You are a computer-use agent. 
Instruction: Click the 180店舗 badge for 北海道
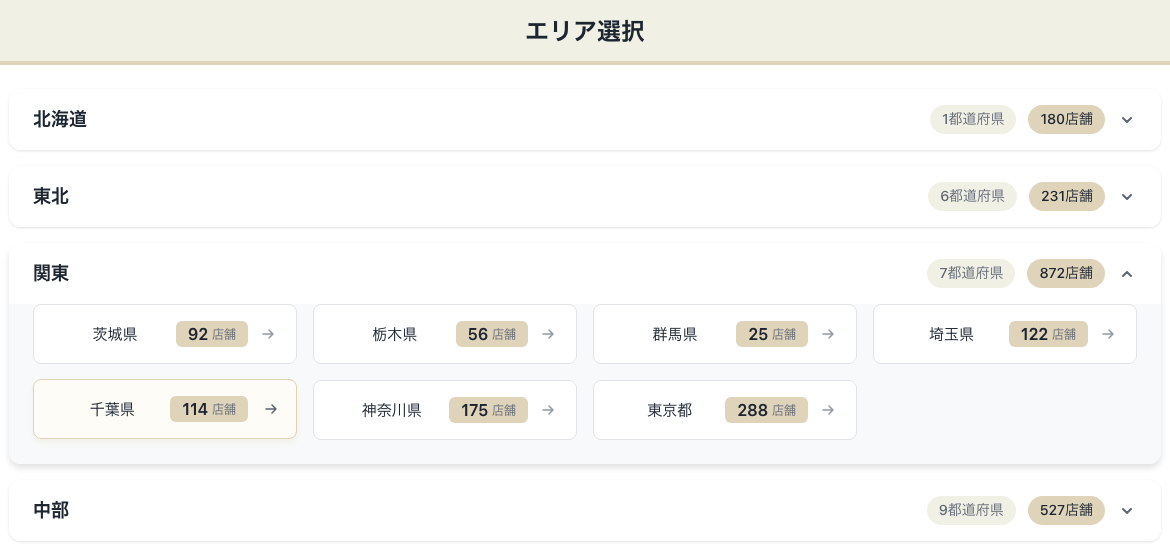(1066, 120)
